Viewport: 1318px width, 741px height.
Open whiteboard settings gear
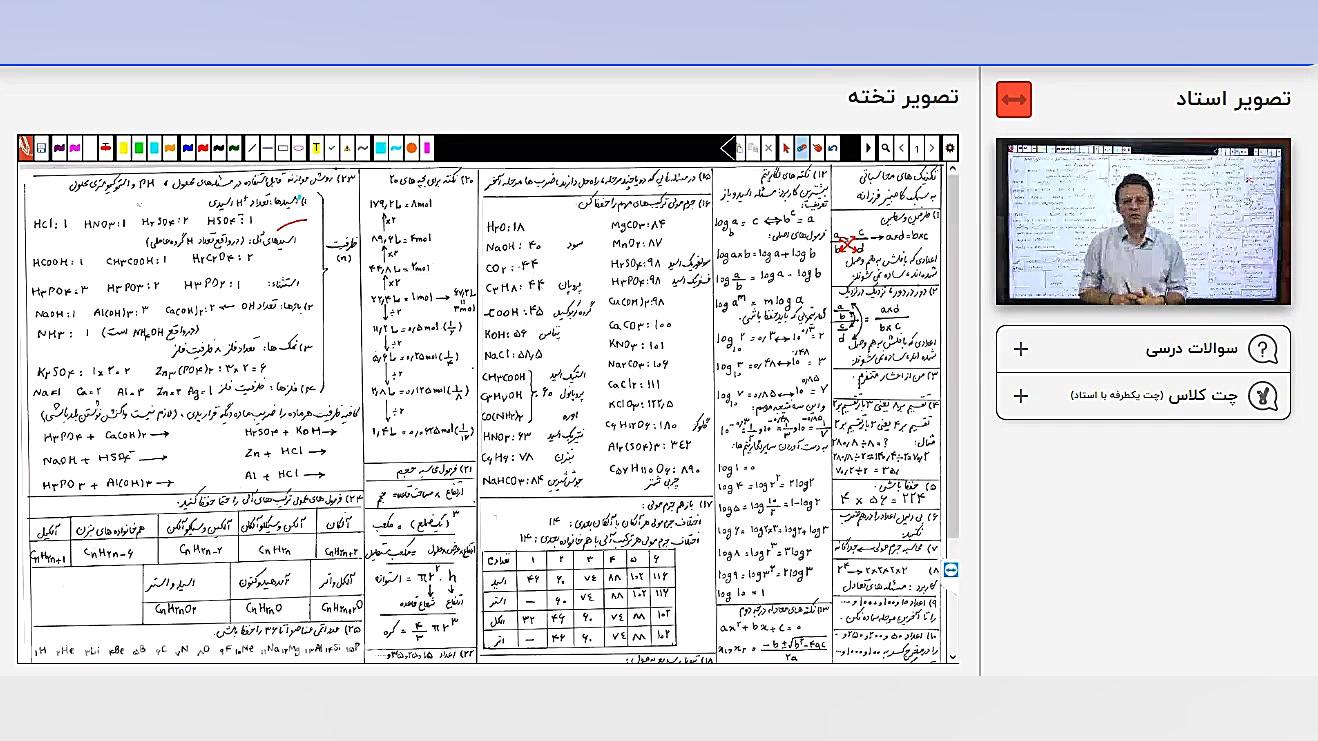click(950, 148)
